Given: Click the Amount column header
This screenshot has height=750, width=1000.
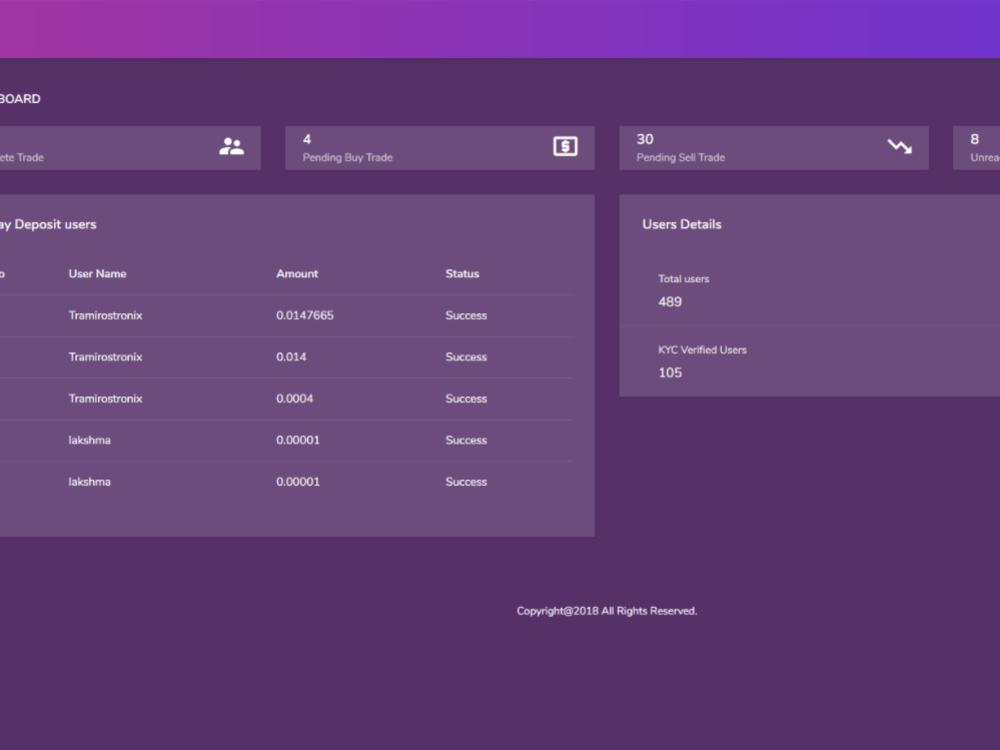Looking at the screenshot, I should pos(297,274).
